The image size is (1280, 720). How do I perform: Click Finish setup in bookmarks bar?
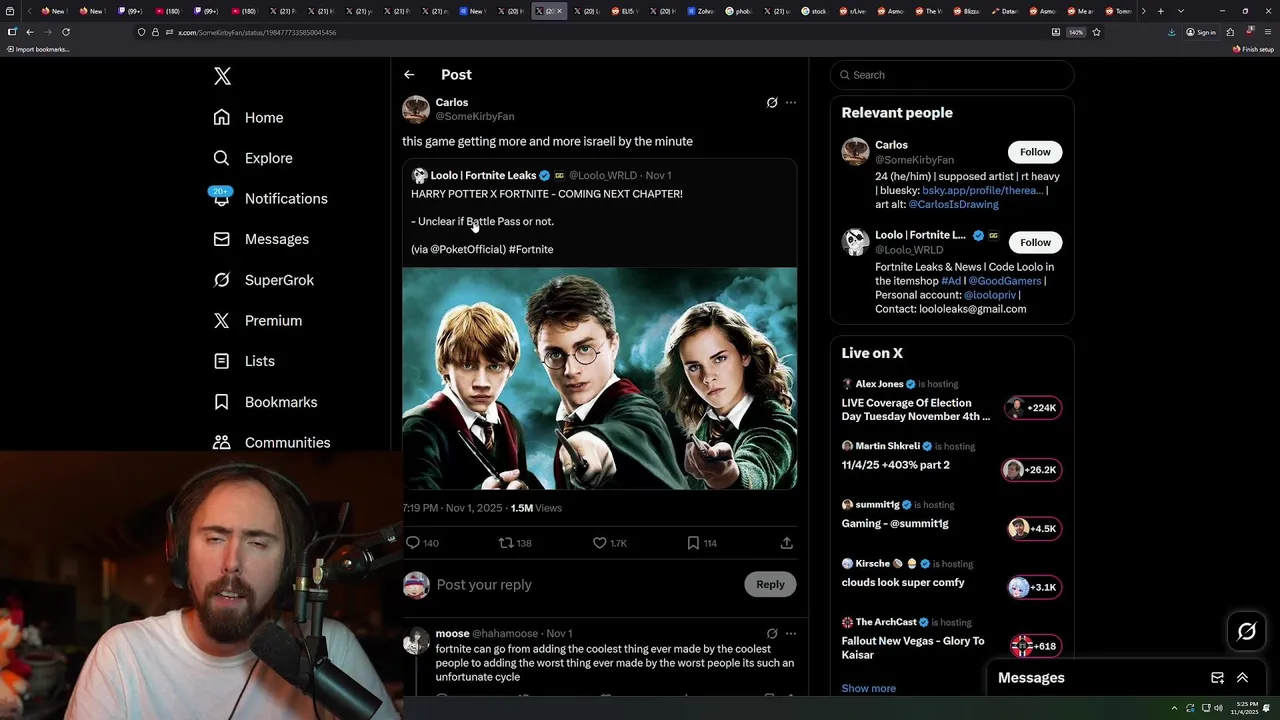point(1253,49)
